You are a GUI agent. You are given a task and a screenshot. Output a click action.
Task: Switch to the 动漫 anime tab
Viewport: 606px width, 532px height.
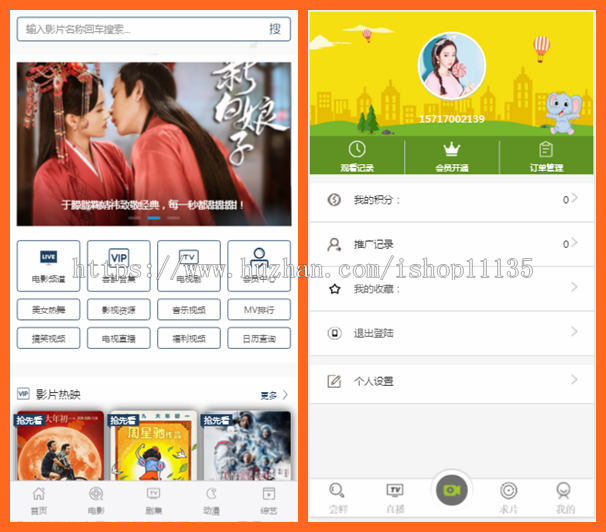211,501
